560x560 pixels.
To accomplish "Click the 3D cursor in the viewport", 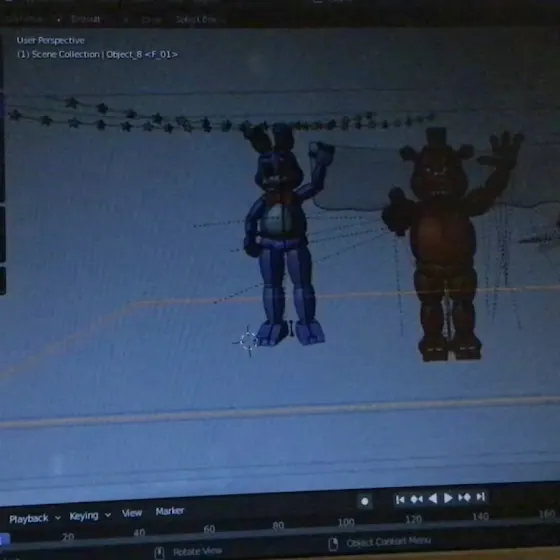I will pos(249,341).
